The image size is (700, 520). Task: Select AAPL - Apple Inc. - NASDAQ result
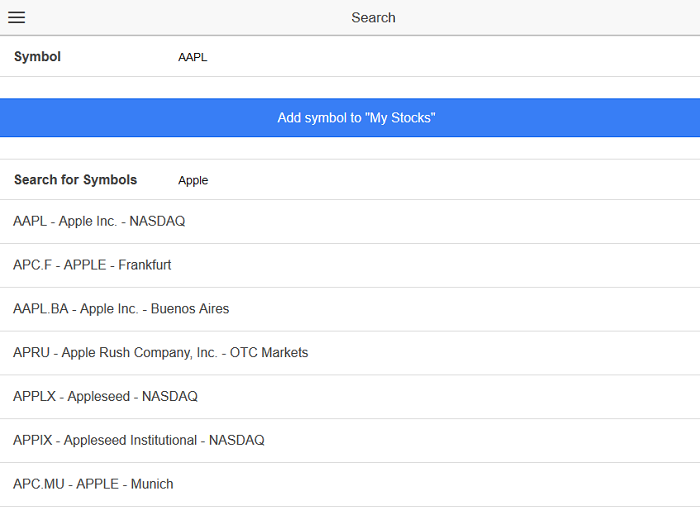pyautogui.click(x=99, y=221)
